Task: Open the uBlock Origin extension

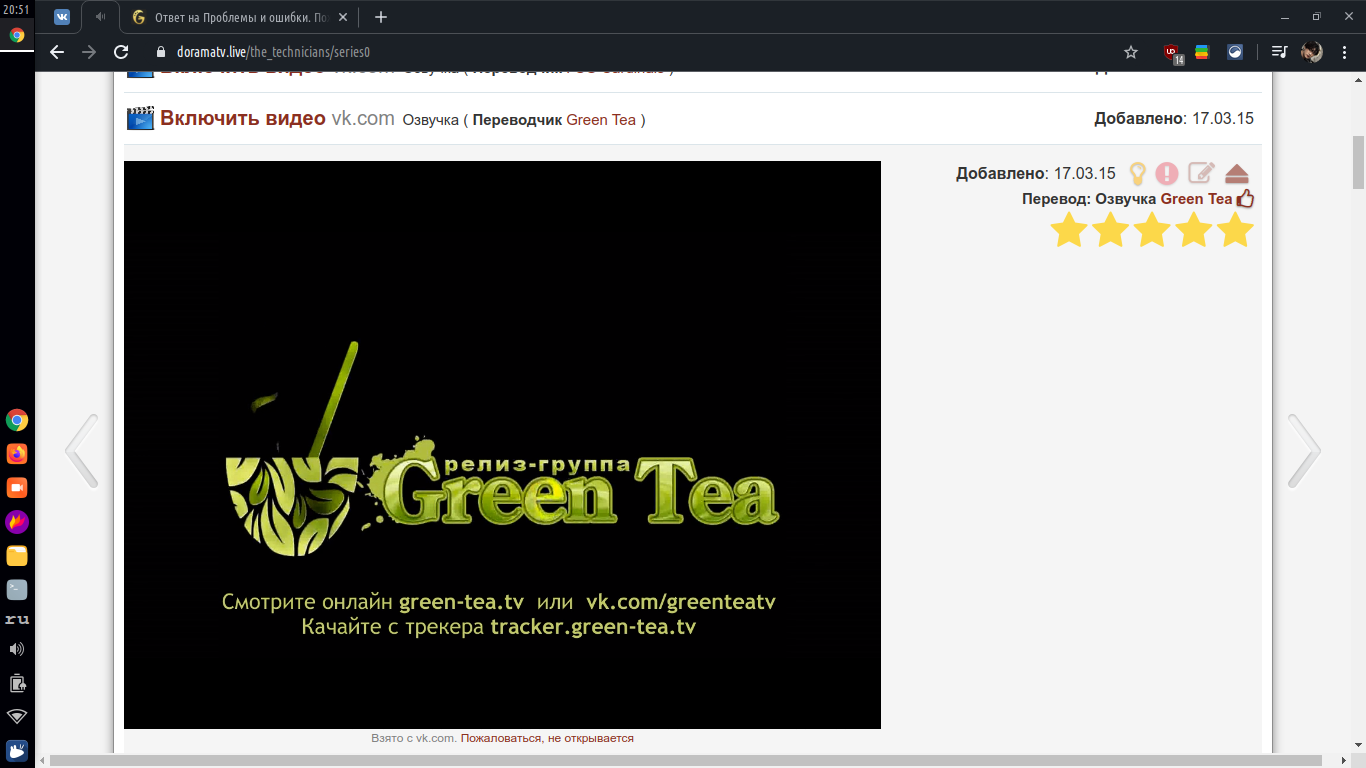Action: [1172, 53]
